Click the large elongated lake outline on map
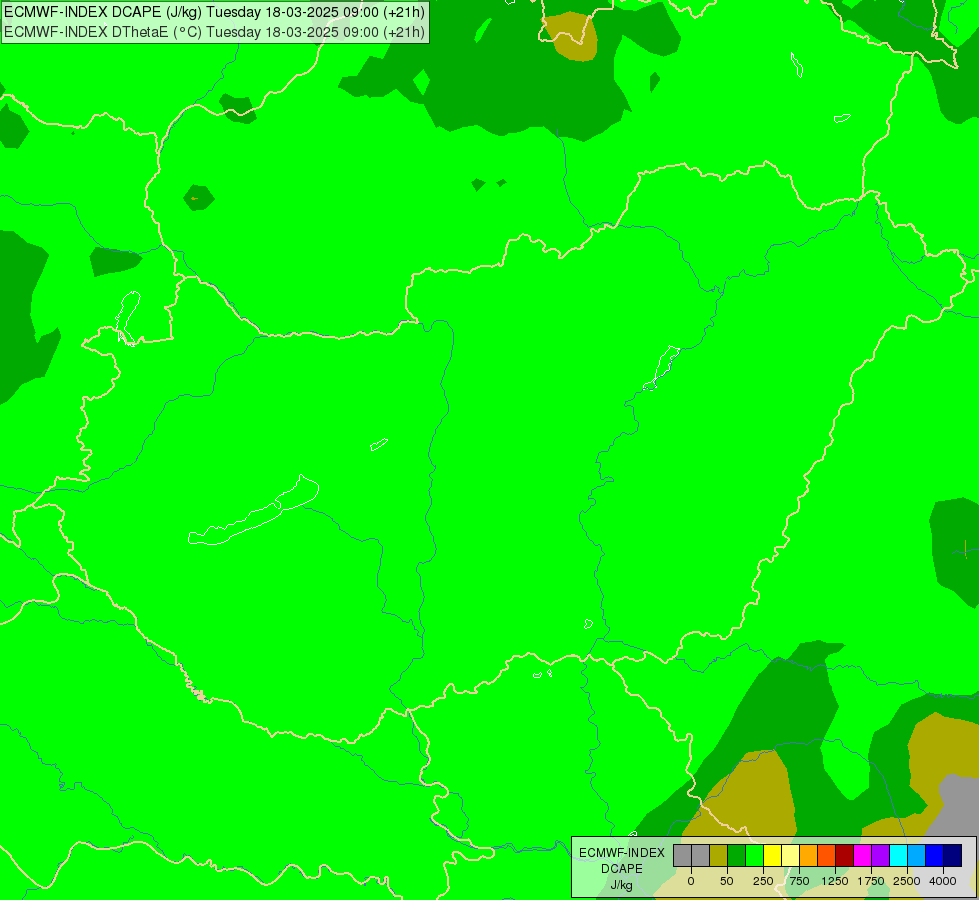 click(253, 511)
